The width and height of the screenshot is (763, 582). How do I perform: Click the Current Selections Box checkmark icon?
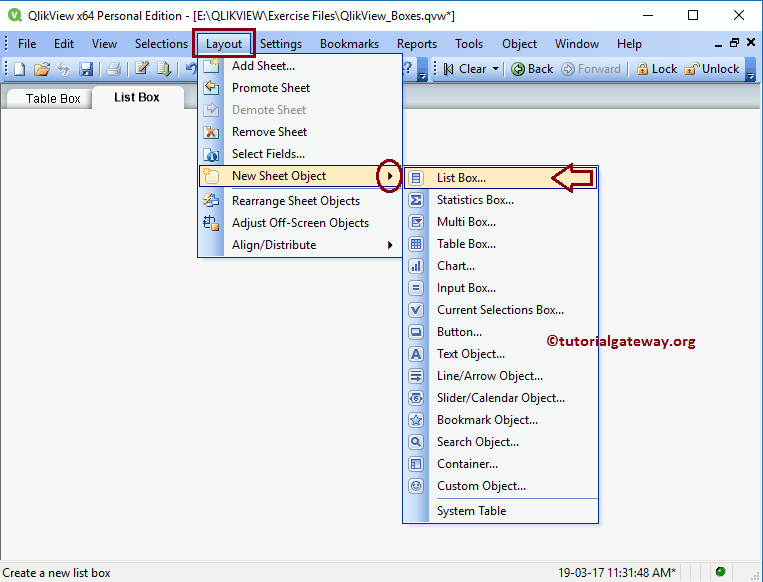[416, 310]
